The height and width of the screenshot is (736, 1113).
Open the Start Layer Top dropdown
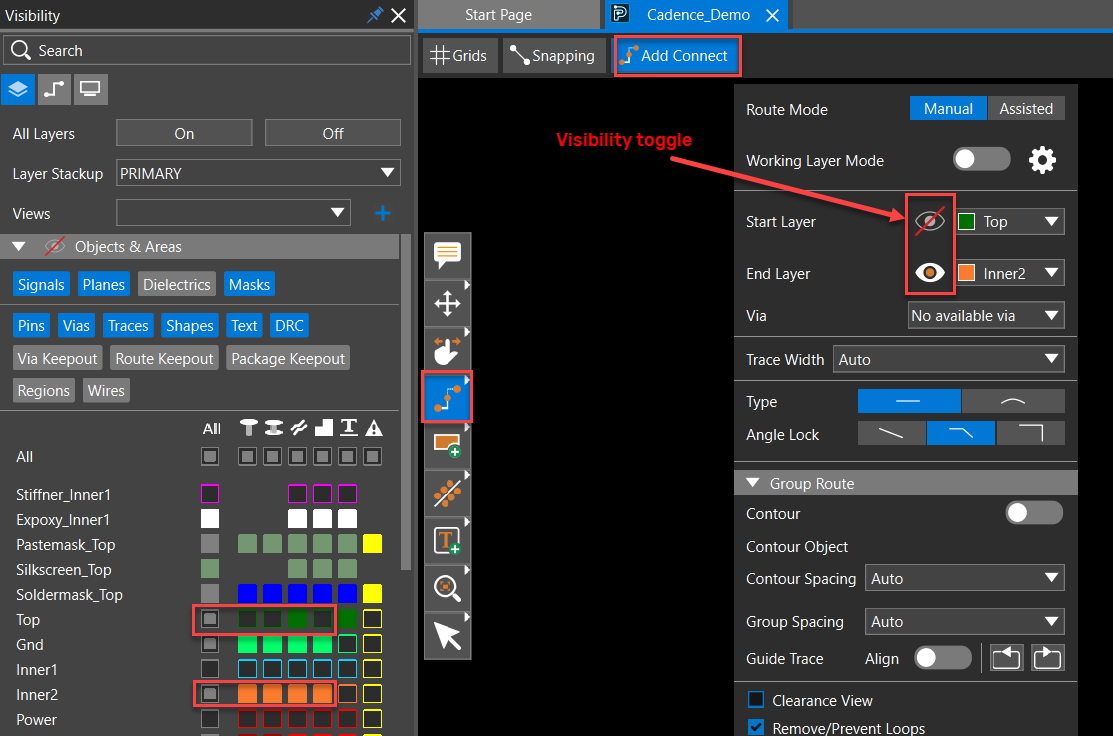pos(1009,221)
